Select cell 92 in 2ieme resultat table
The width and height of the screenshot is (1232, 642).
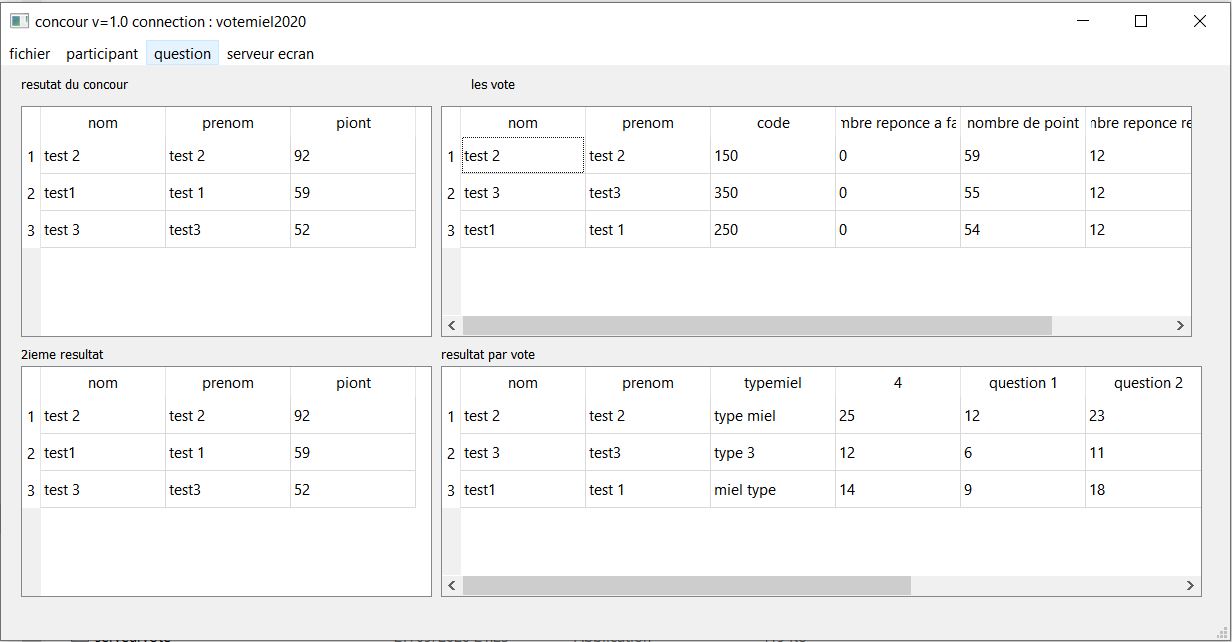coord(352,416)
